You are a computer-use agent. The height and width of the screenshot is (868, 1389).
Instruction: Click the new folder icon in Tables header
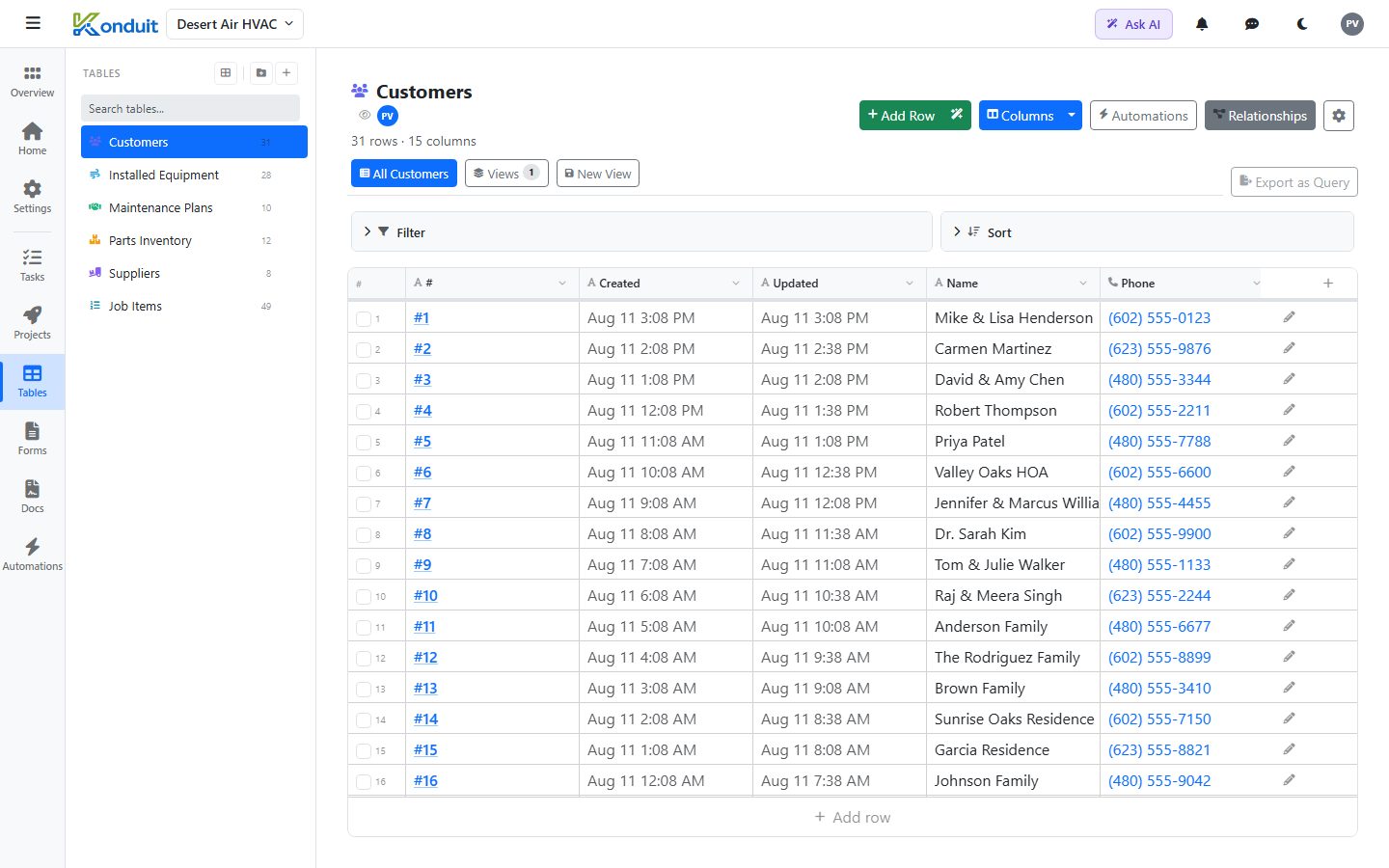tap(261, 72)
